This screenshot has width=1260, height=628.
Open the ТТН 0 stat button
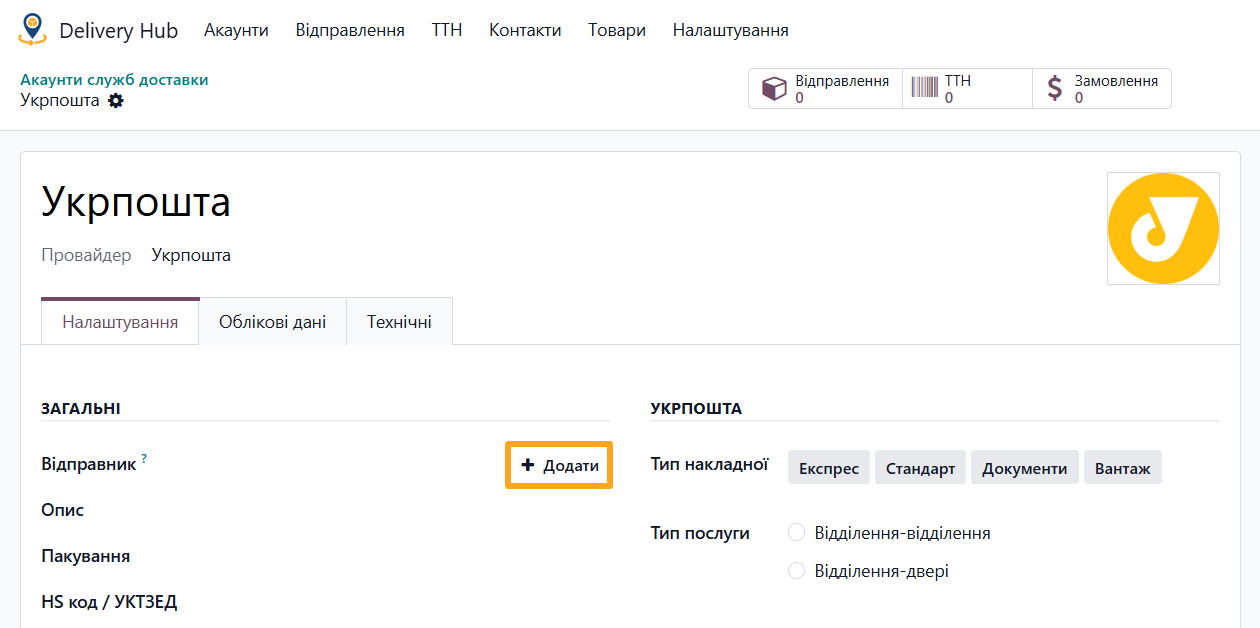coord(968,88)
